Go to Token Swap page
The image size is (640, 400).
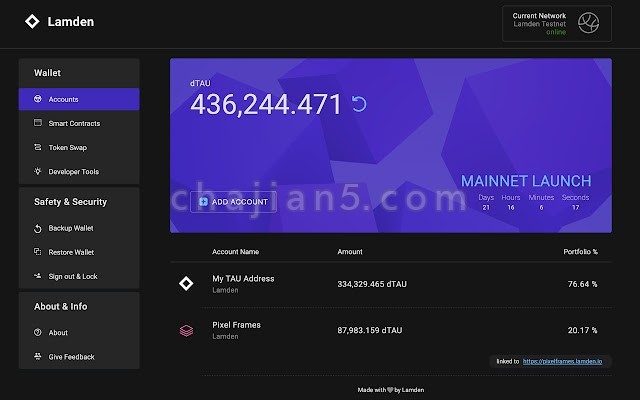(x=79, y=147)
